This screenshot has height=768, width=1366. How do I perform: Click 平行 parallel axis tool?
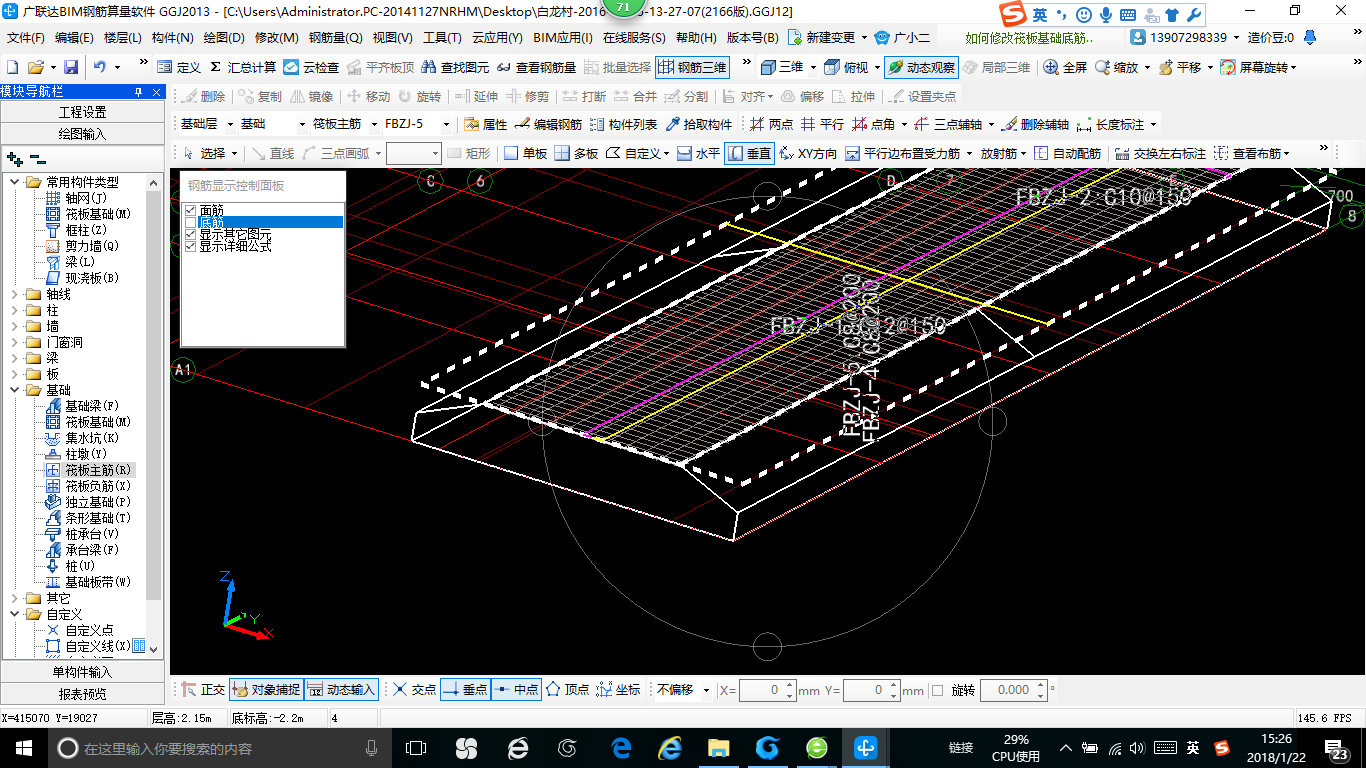pos(822,125)
